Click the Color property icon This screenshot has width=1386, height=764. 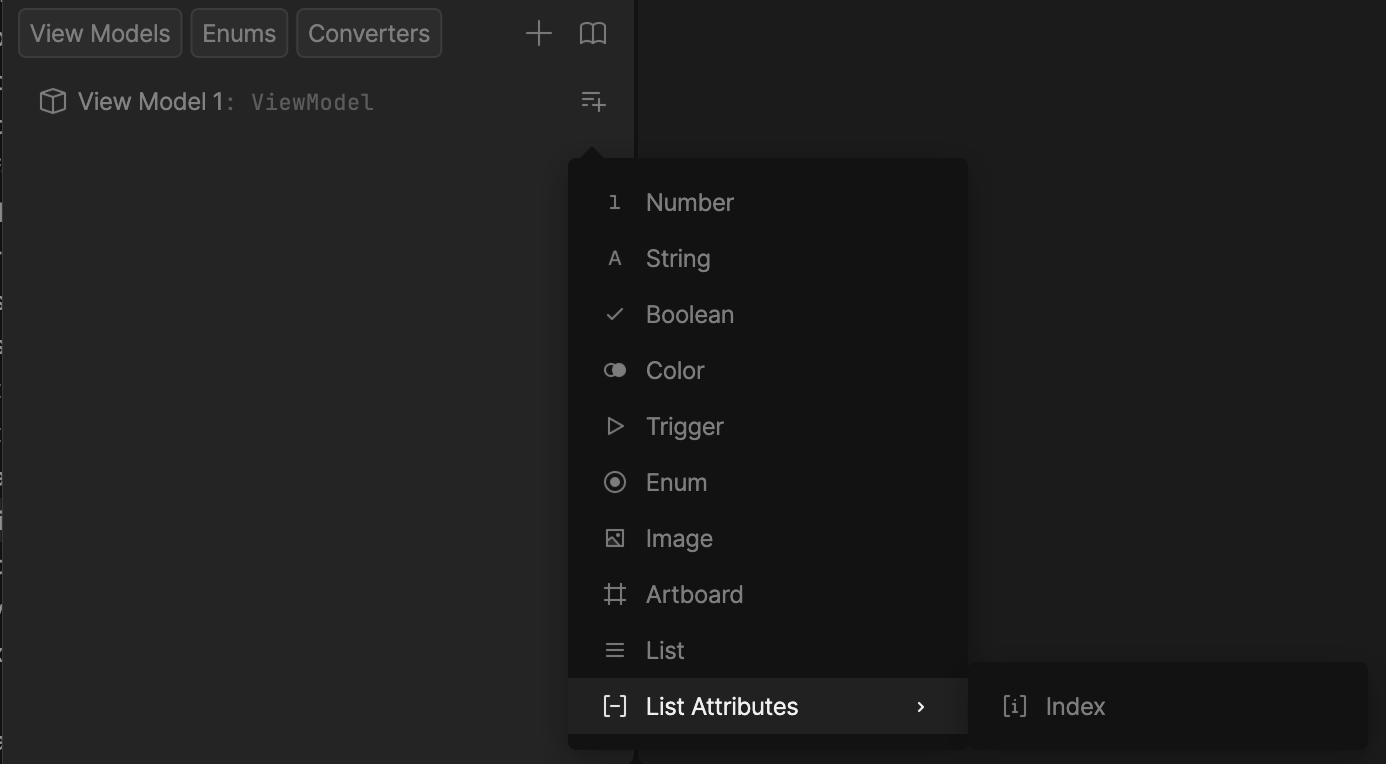click(x=614, y=371)
